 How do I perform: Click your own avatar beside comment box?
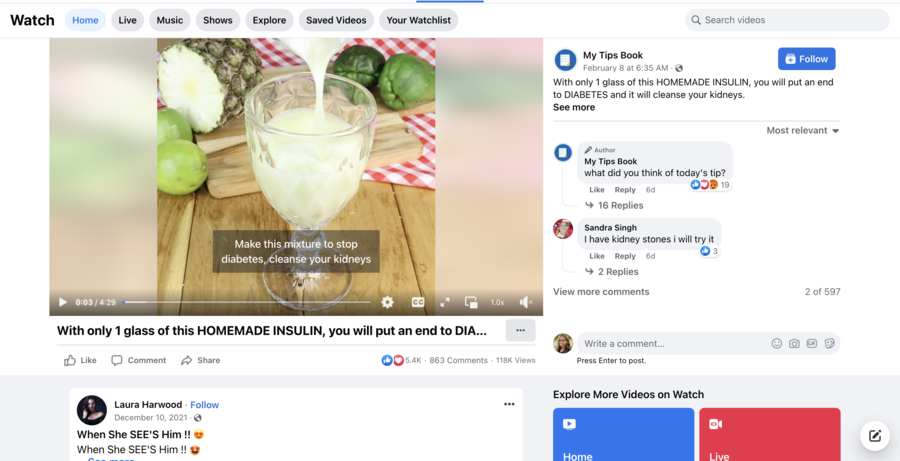point(563,343)
